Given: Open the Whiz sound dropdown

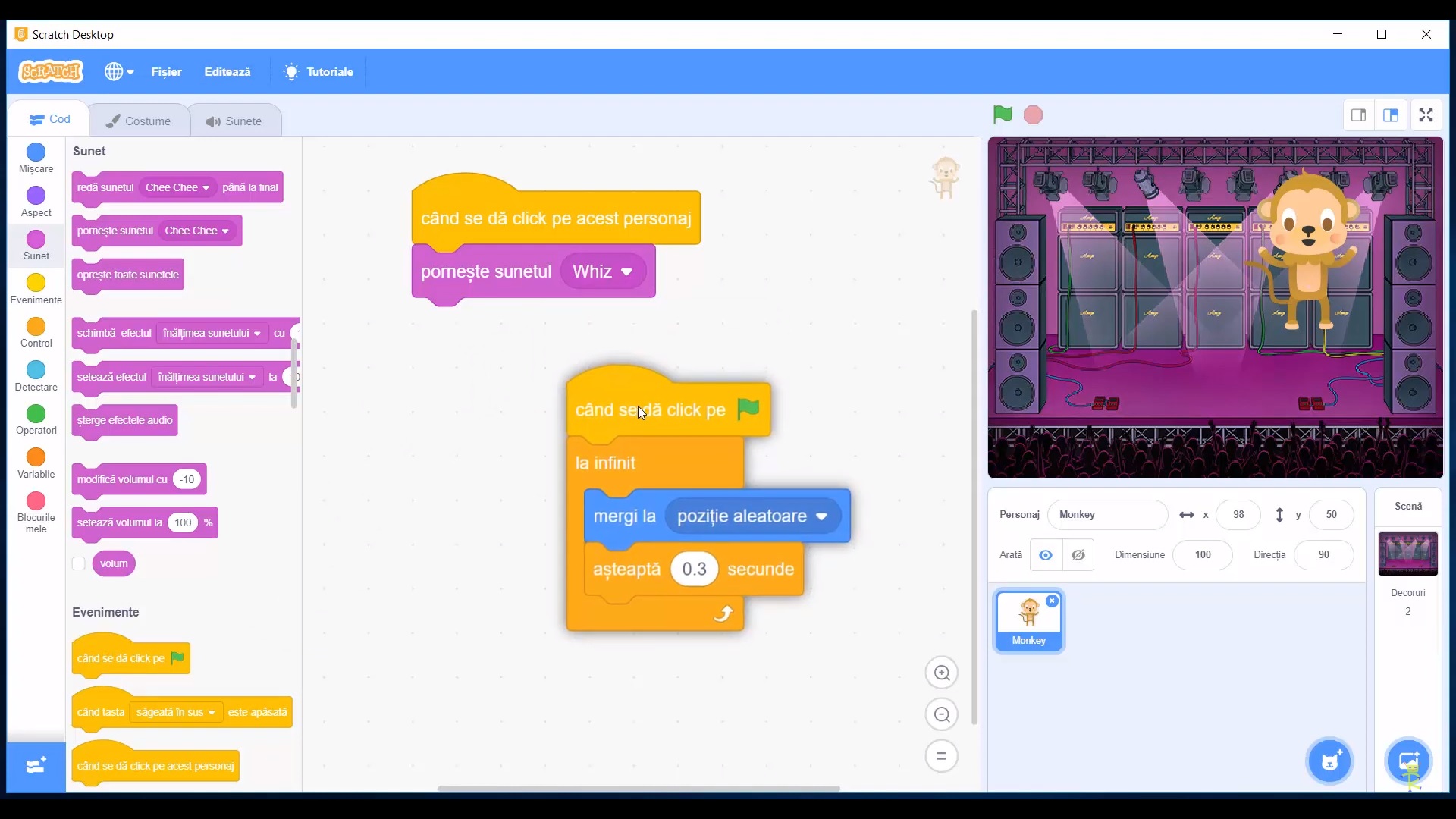Looking at the screenshot, I should coord(603,271).
